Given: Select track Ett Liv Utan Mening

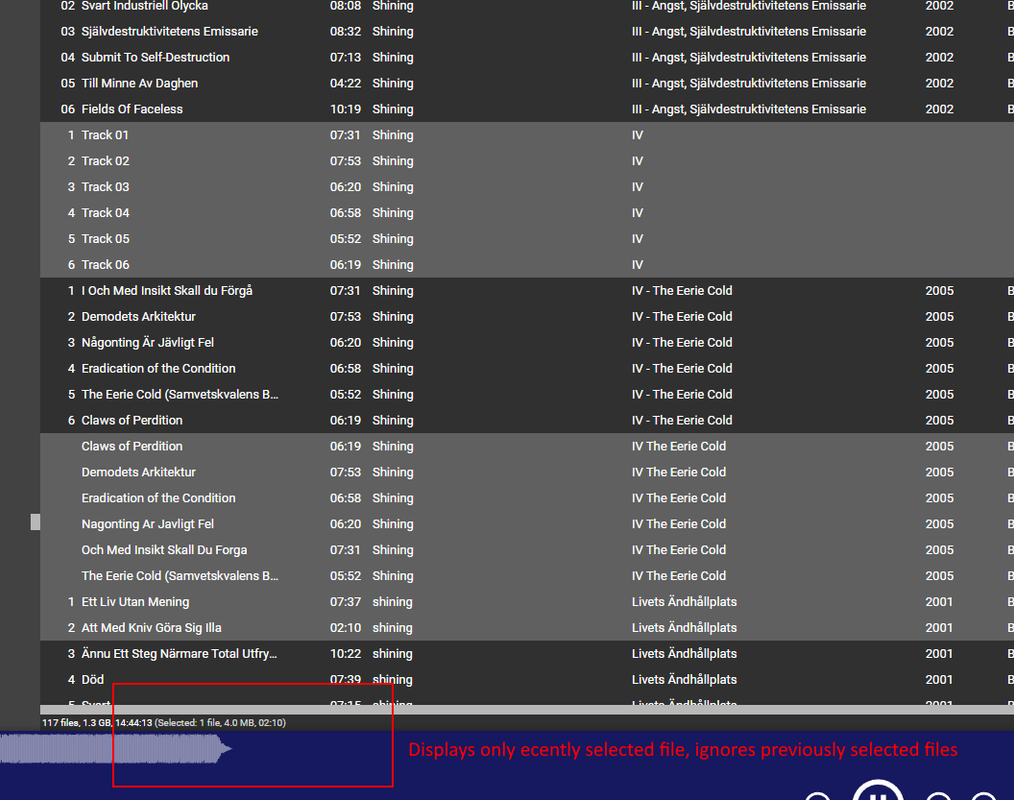Looking at the screenshot, I should coord(527,602).
